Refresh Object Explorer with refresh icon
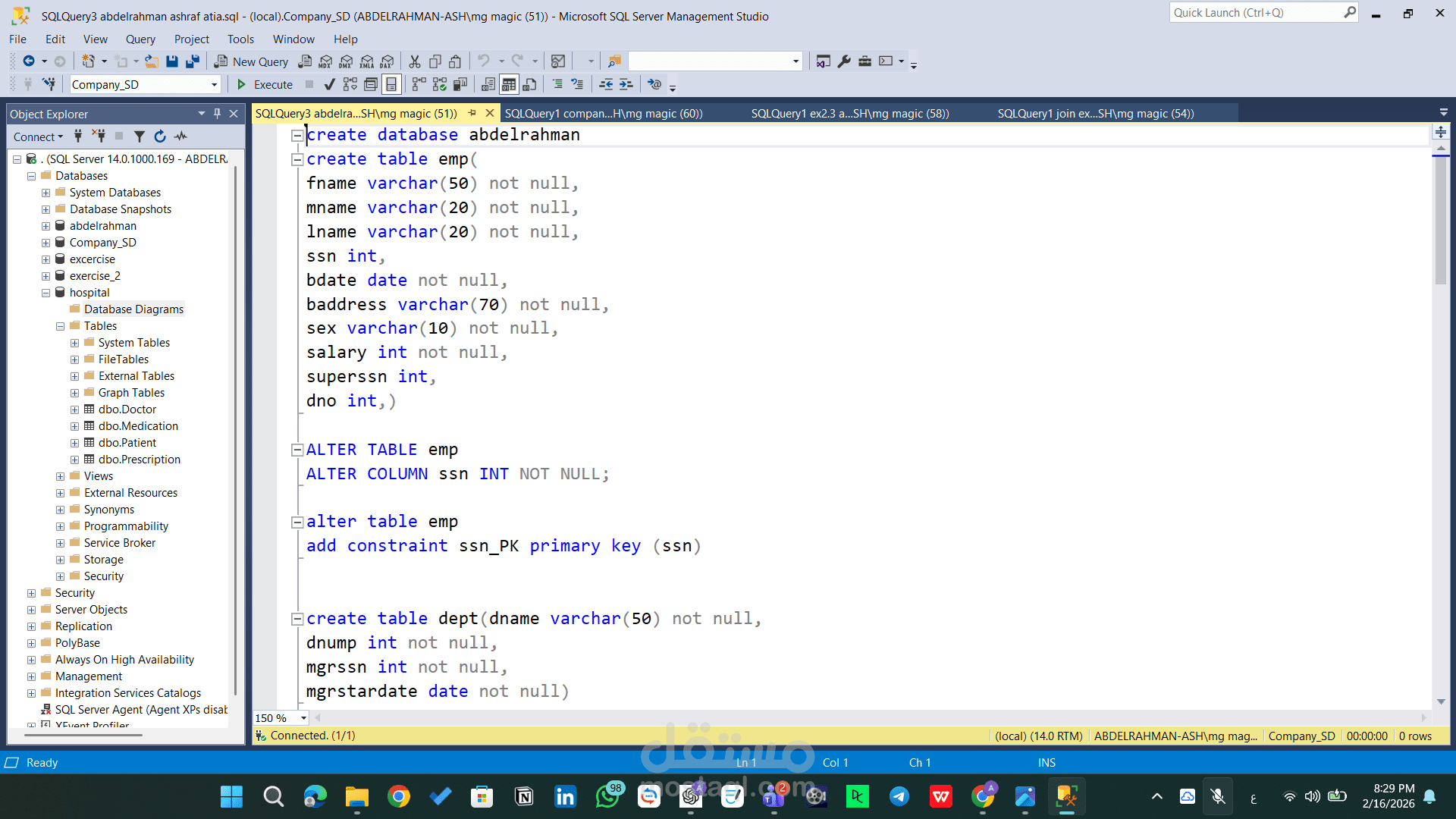 point(160,136)
